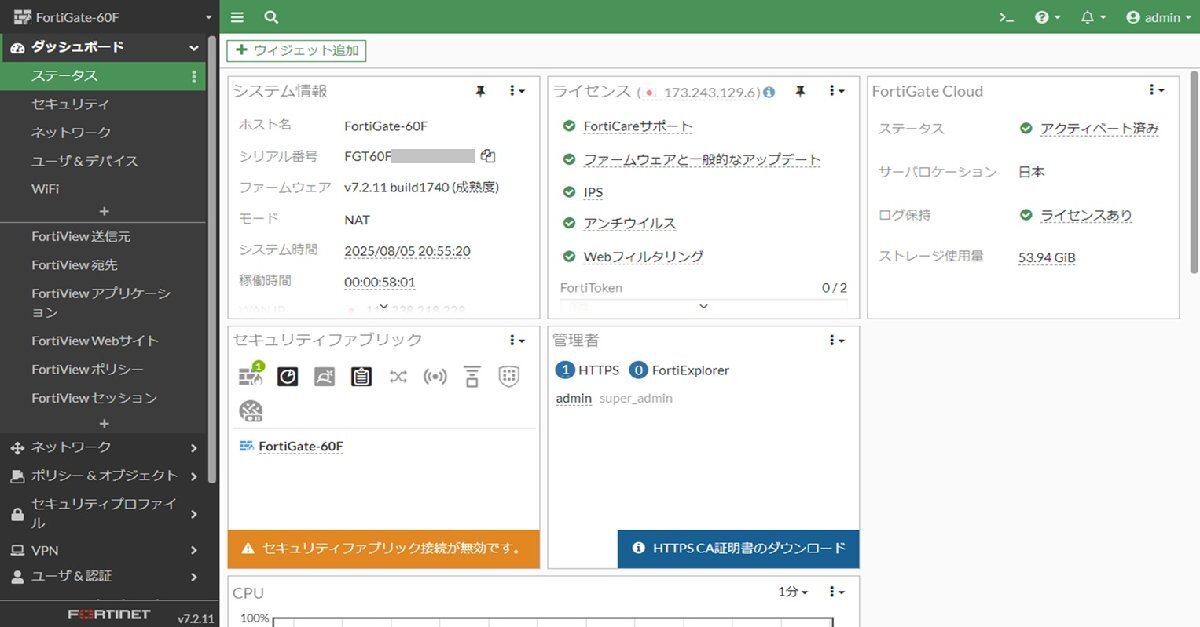Click the third gray fabric connector icon
The height and width of the screenshot is (627, 1200).
click(324, 376)
